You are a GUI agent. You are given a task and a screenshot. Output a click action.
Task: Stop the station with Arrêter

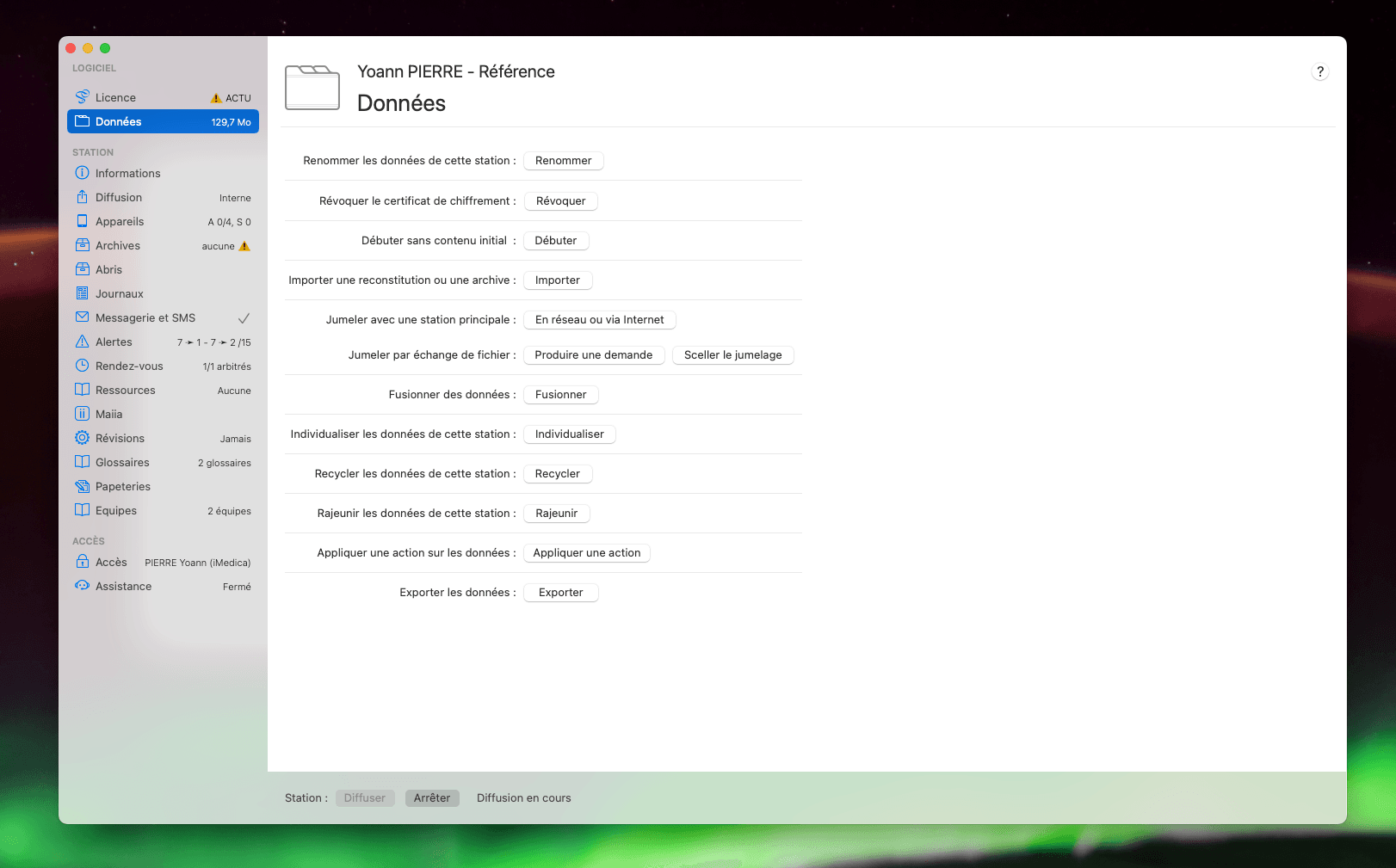[x=432, y=798]
